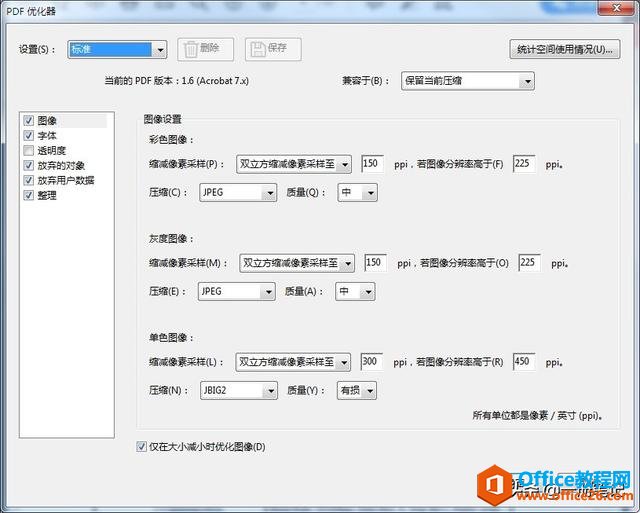The image size is (640, 513).
Task: Toggle the 图像 checkbox
Action: pyautogui.click(x=29, y=120)
